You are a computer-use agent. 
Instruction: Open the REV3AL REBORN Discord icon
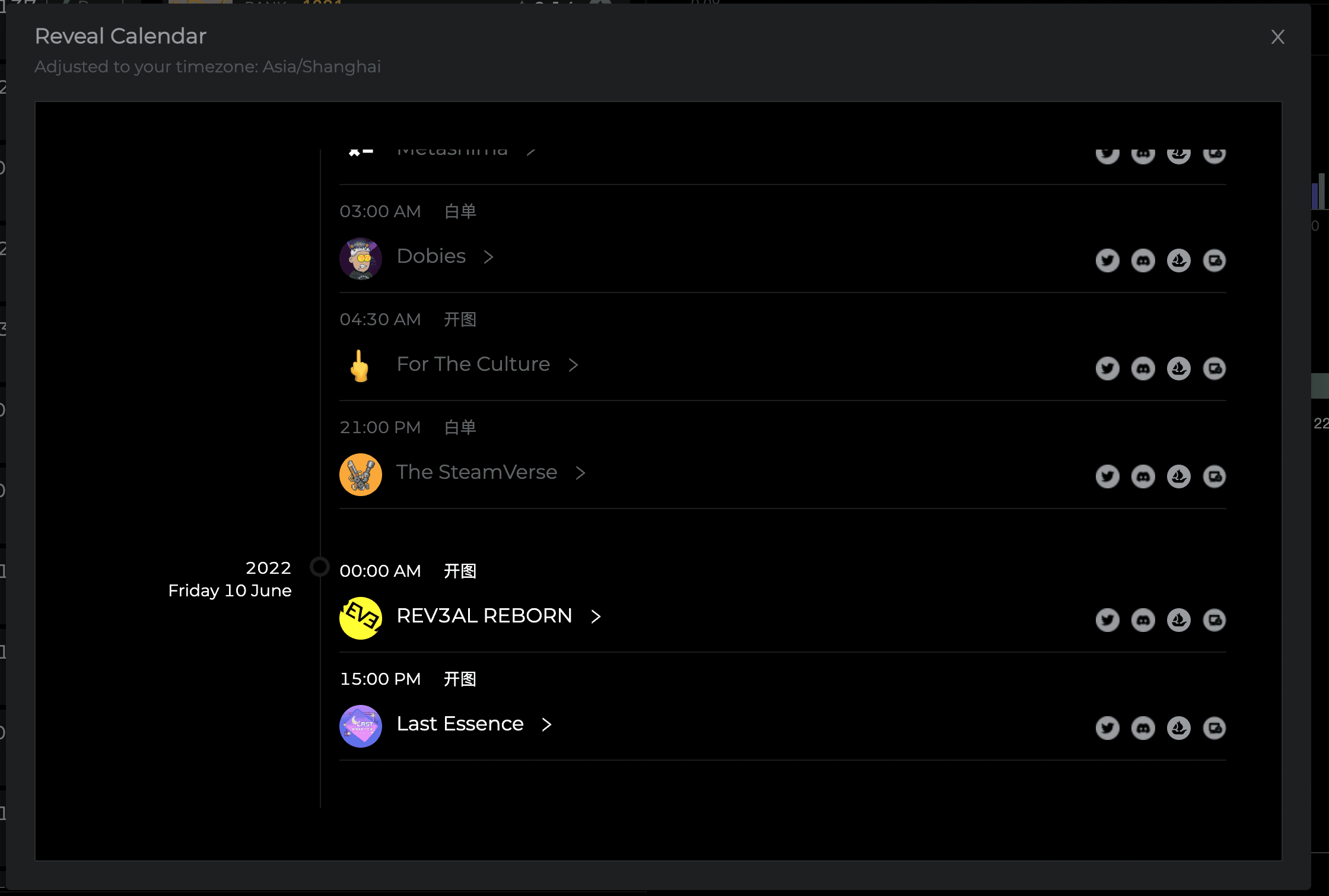(x=1143, y=620)
